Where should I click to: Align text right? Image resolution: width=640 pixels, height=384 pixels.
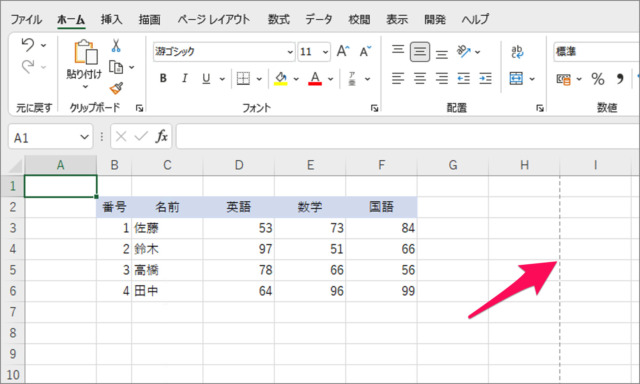[442, 78]
